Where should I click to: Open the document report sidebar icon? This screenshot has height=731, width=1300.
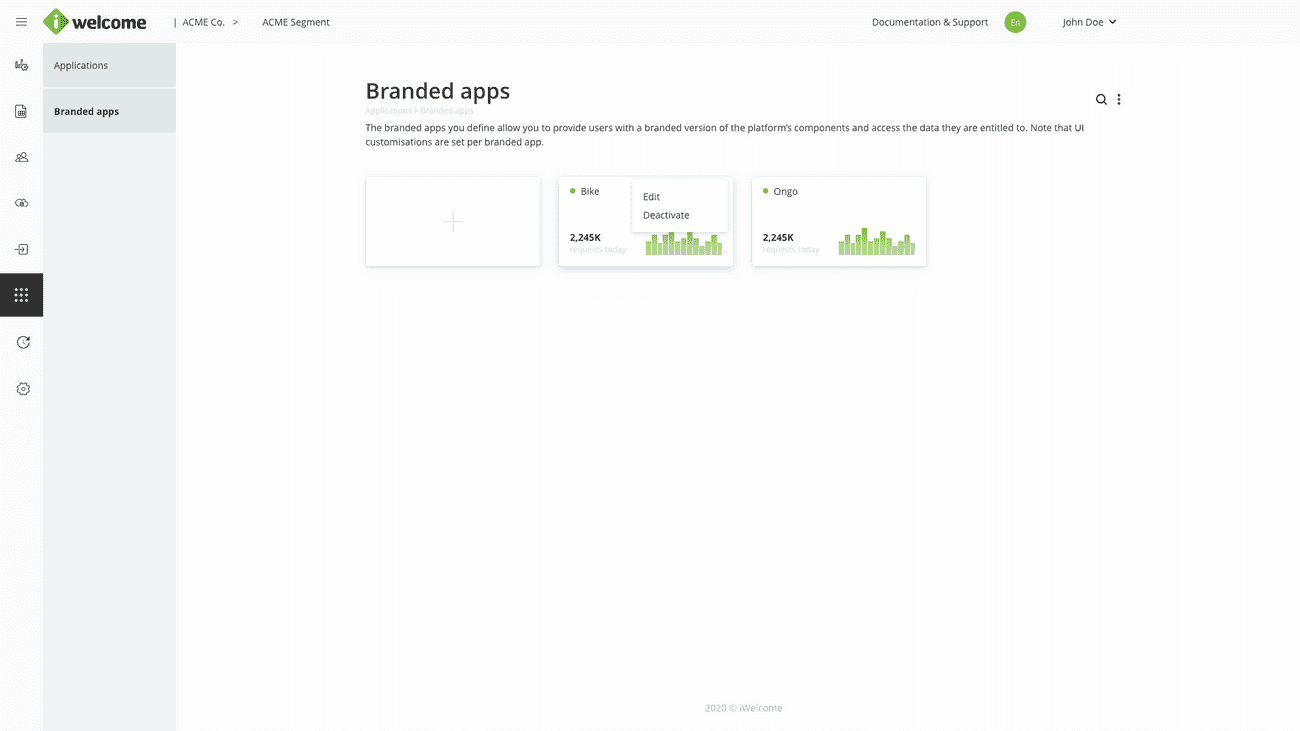click(21, 111)
